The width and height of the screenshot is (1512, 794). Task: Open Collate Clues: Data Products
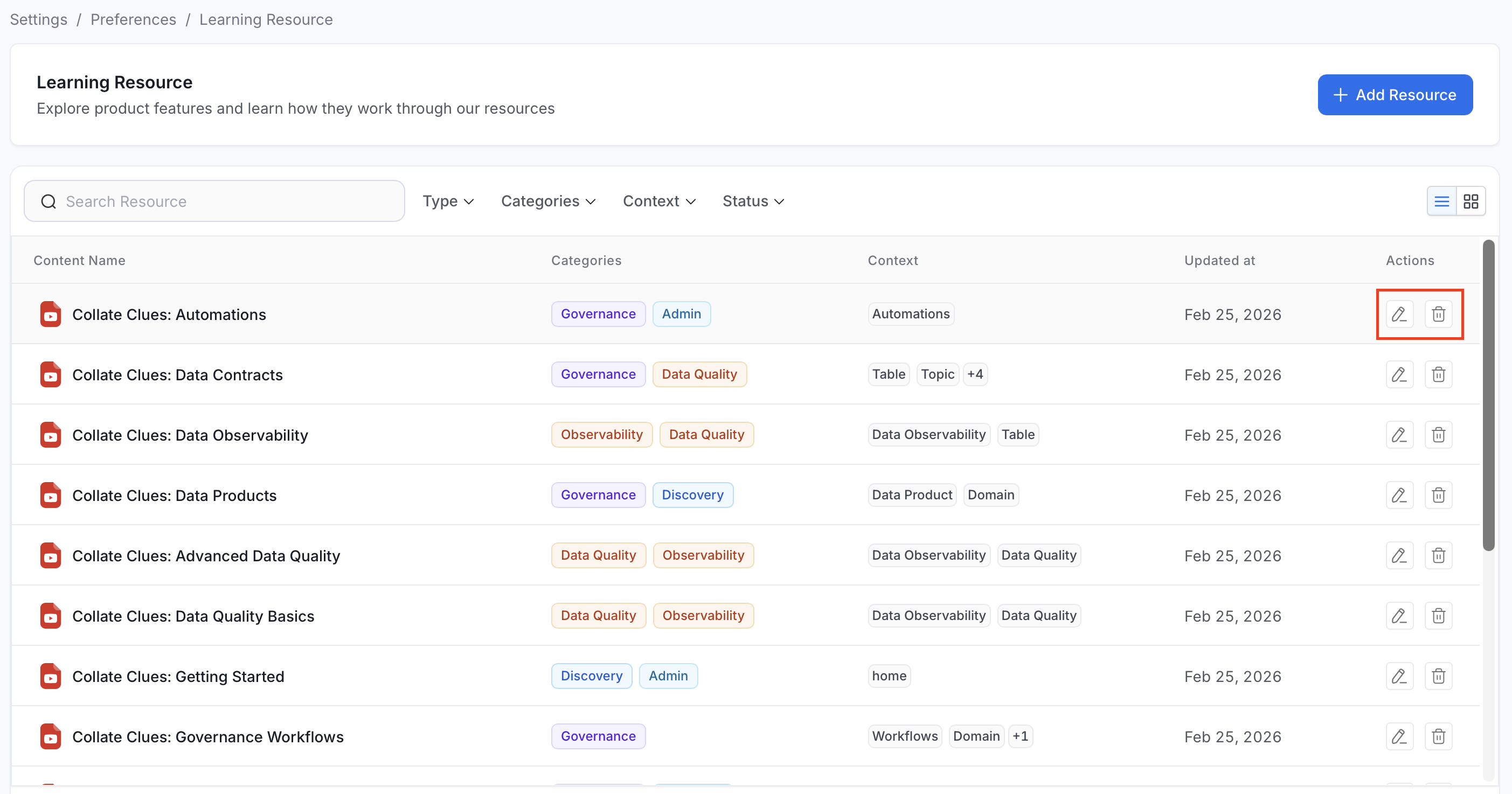point(175,496)
